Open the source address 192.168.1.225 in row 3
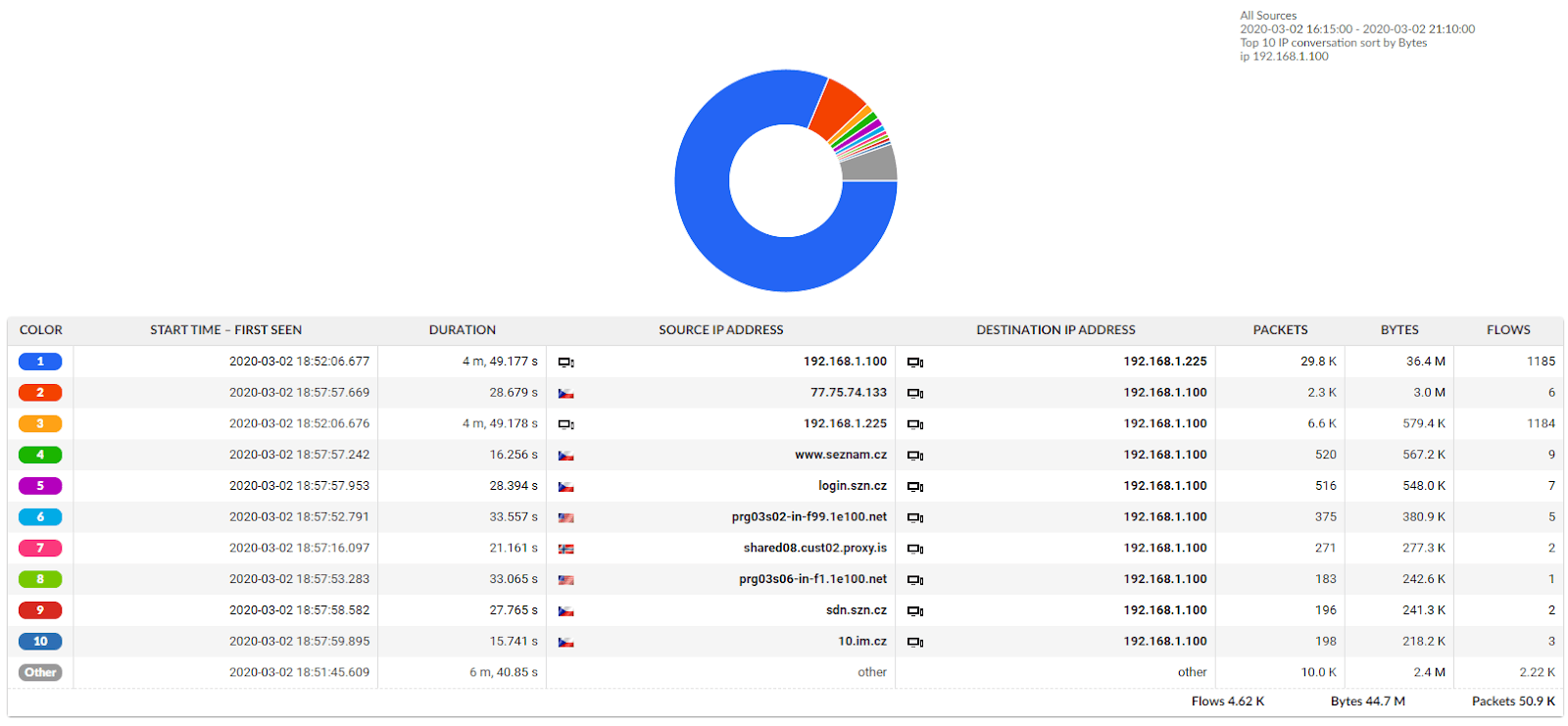This screenshot has width=1568, height=726. [x=845, y=424]
